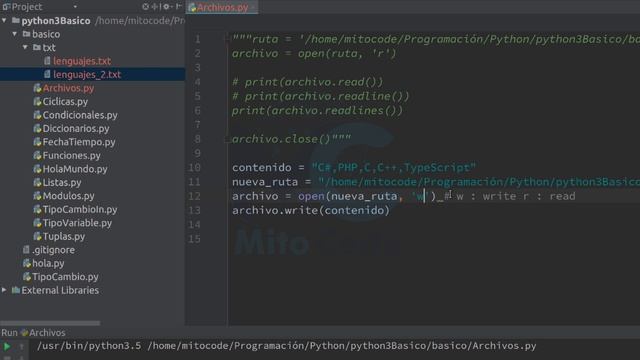Open TipoVariable.py file
The height and width of the screenshot is (360, 640).
coord(77,222)
